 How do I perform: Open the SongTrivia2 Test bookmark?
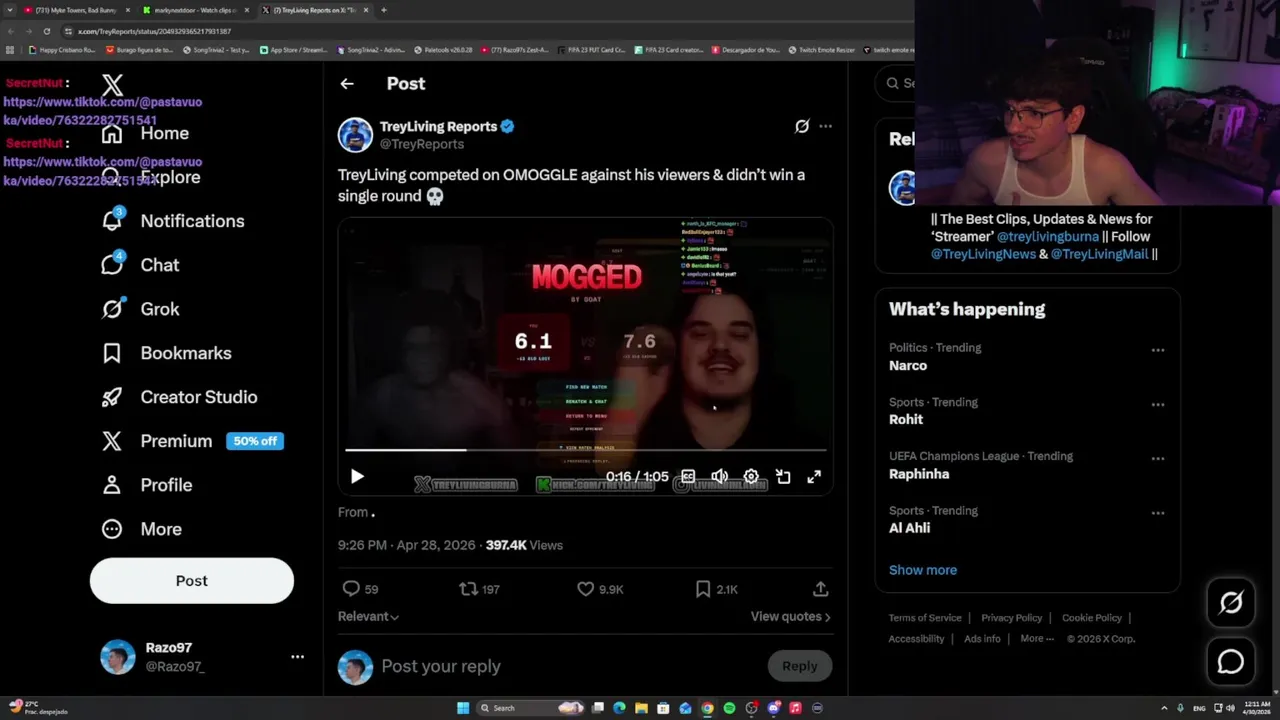[215, 50]
